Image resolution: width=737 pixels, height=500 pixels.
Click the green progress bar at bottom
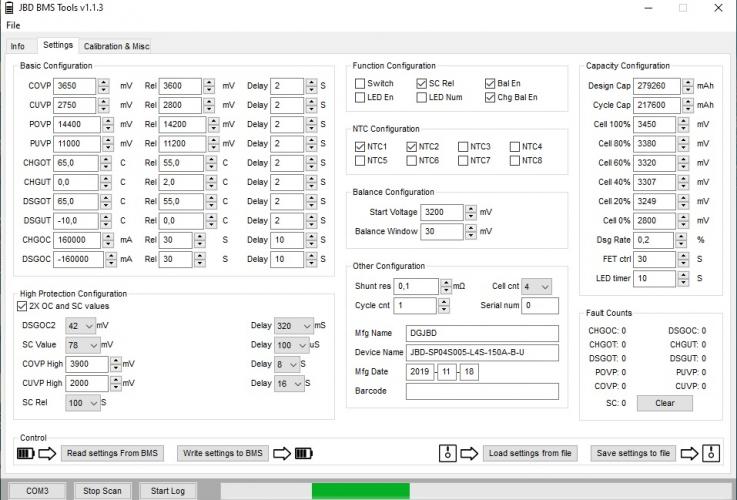pos(360,491)
